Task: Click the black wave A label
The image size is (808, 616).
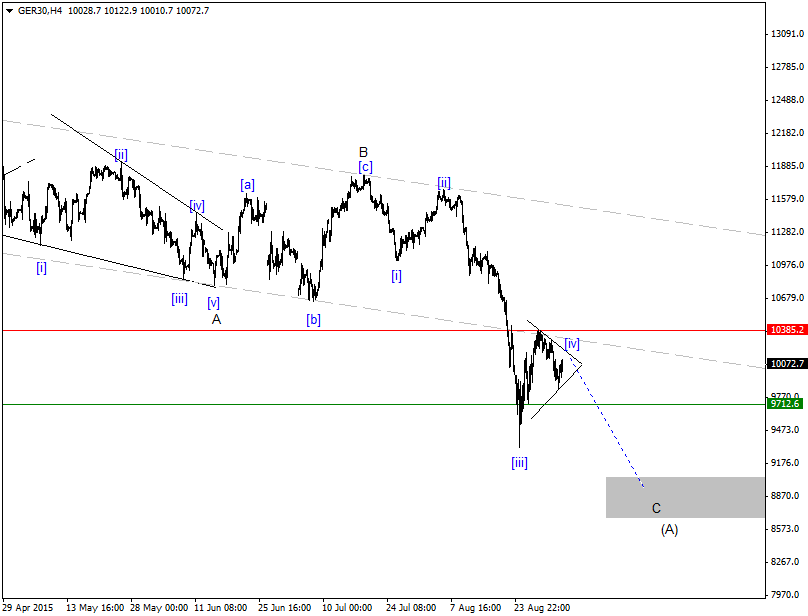Action: click(216, 320)
